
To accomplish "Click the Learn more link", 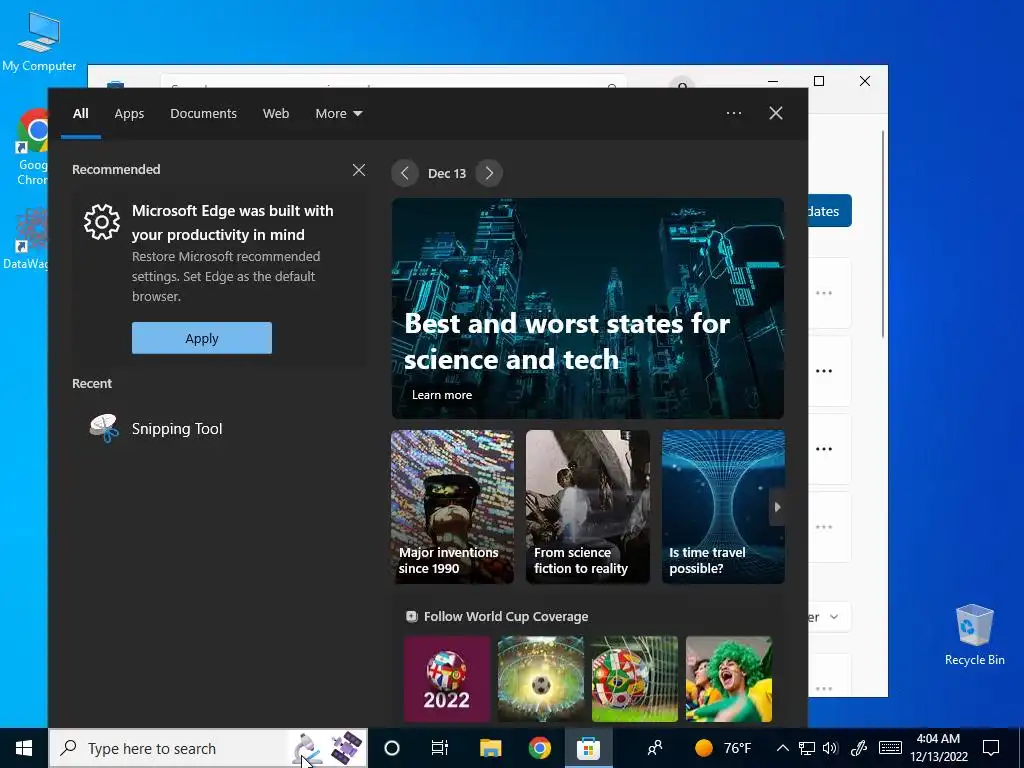I will click(441, 395).
